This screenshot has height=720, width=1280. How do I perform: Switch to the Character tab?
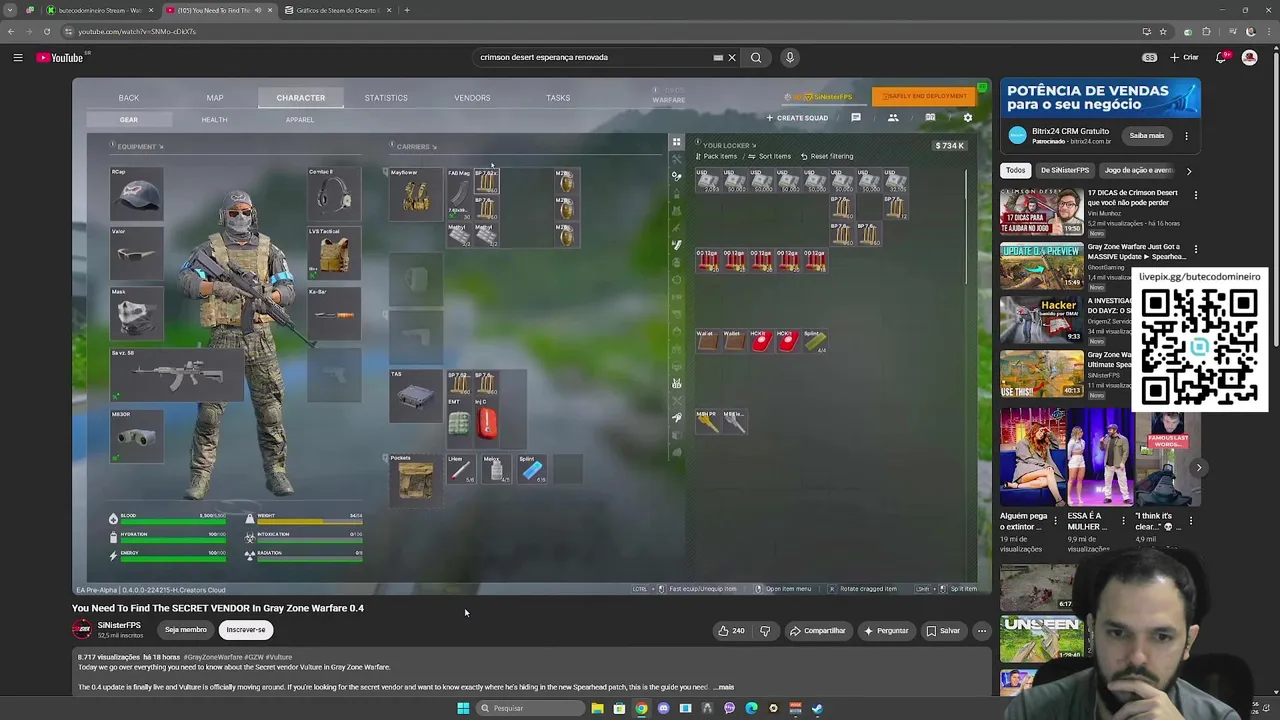click(301, 98)
